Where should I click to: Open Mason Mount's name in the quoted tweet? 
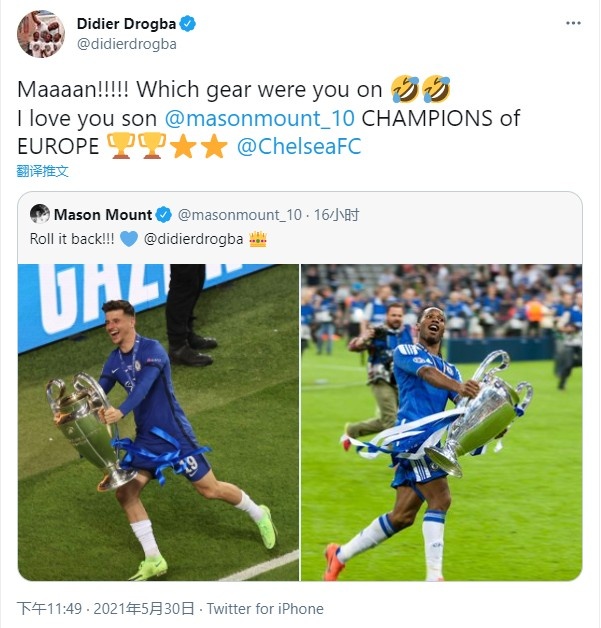pyautogui.click(x=103, y=214)
